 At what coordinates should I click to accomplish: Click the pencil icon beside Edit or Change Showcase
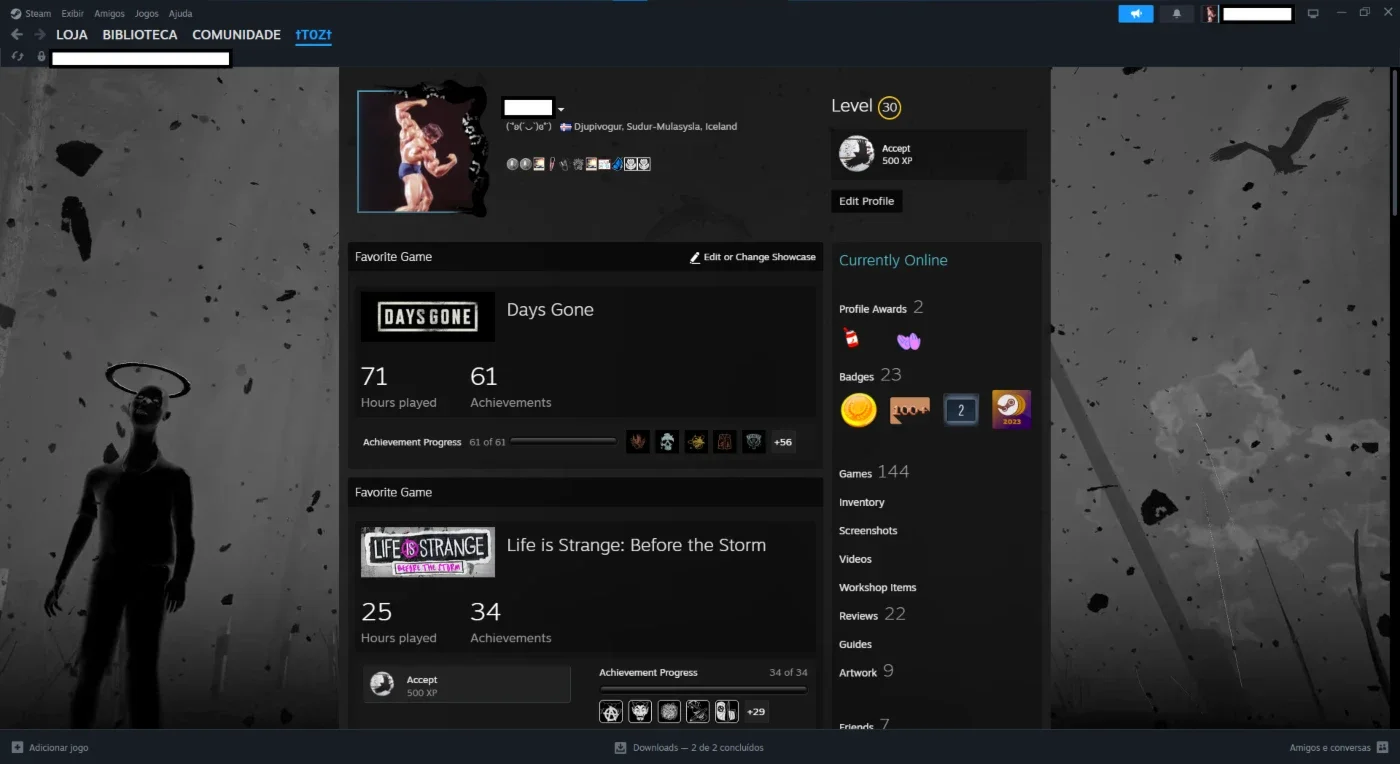[x=695, y=257]
